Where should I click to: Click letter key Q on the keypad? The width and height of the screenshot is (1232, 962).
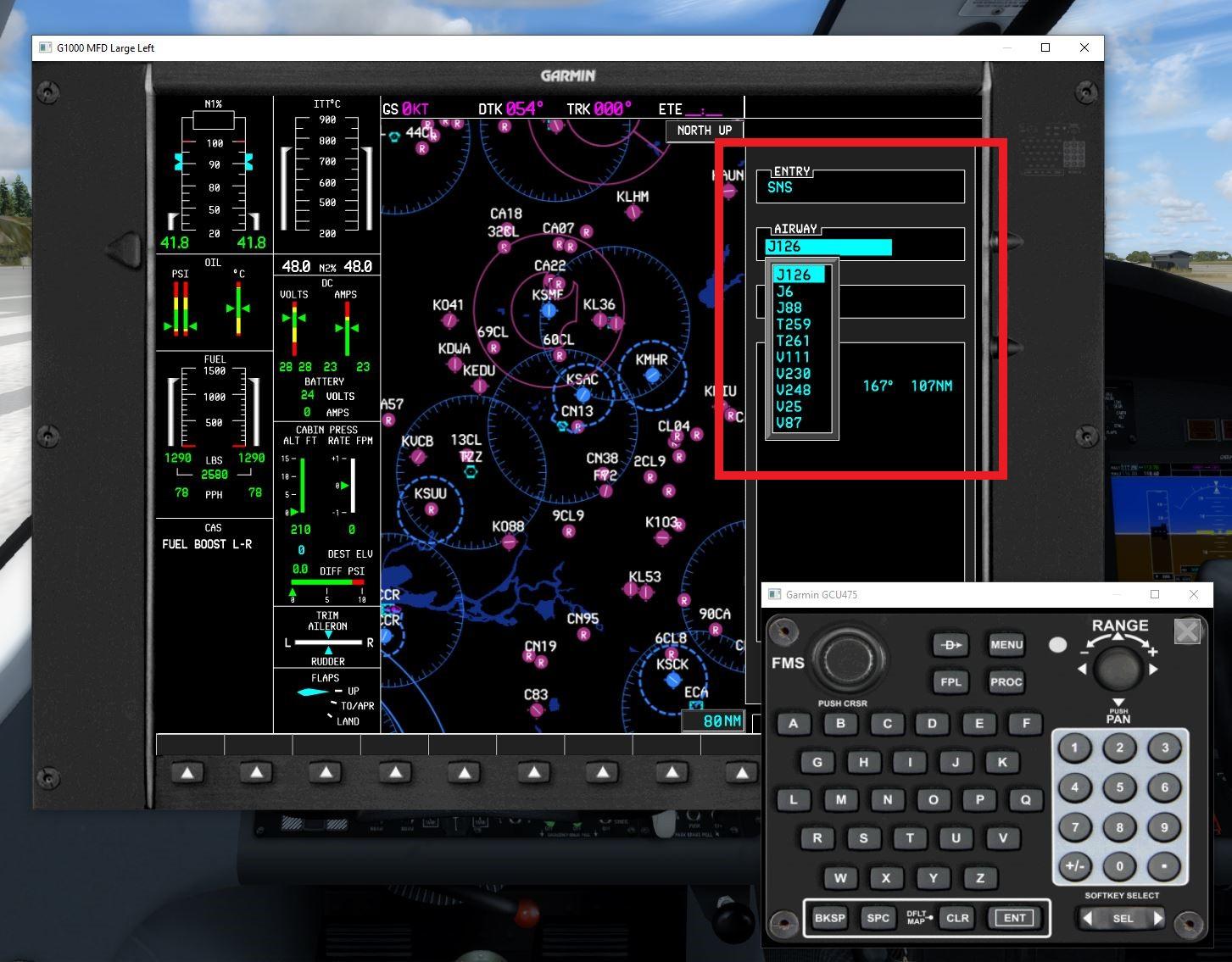(1025, 799)
